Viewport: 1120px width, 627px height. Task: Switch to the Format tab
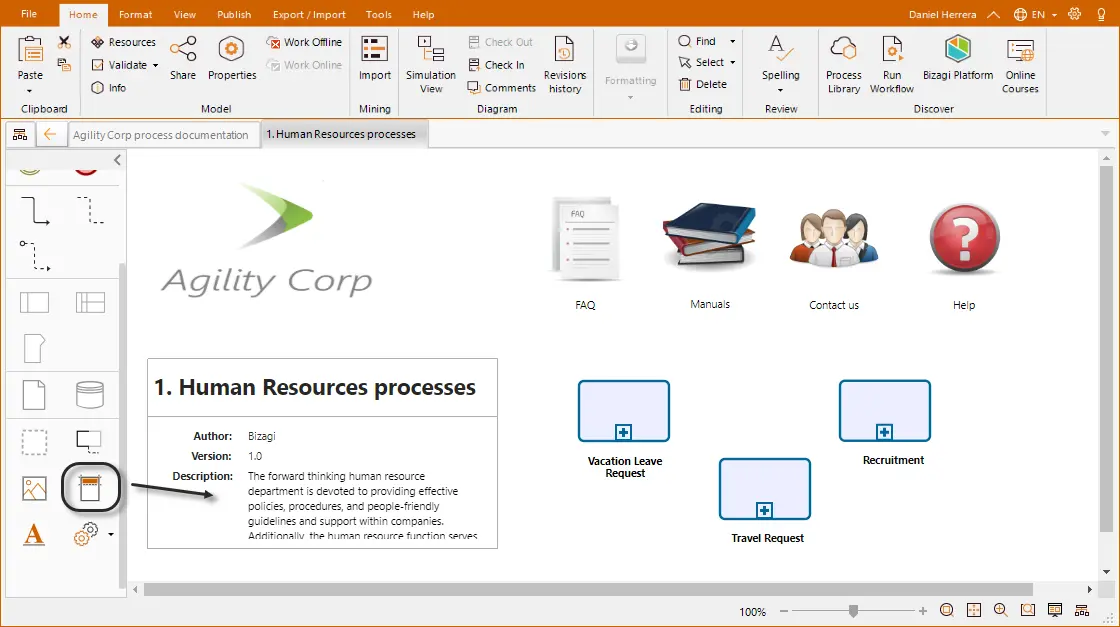point(136,14)
